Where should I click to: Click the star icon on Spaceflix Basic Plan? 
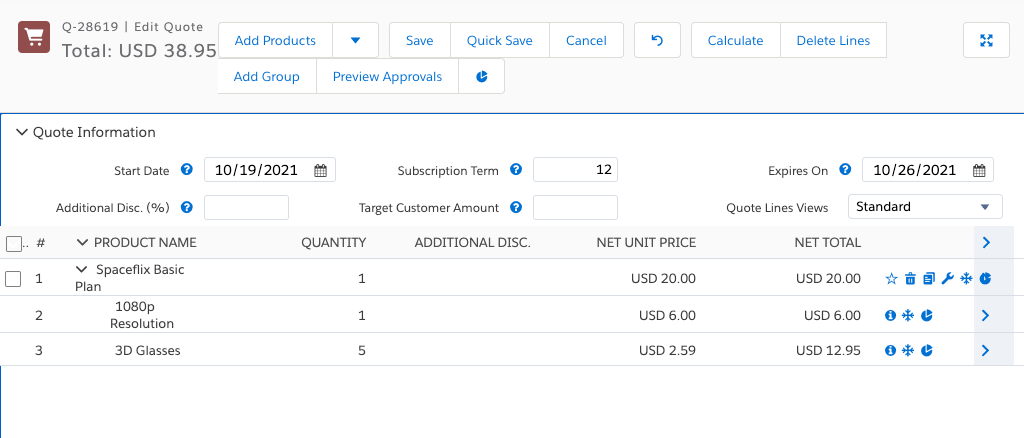[x=892, y=279]
